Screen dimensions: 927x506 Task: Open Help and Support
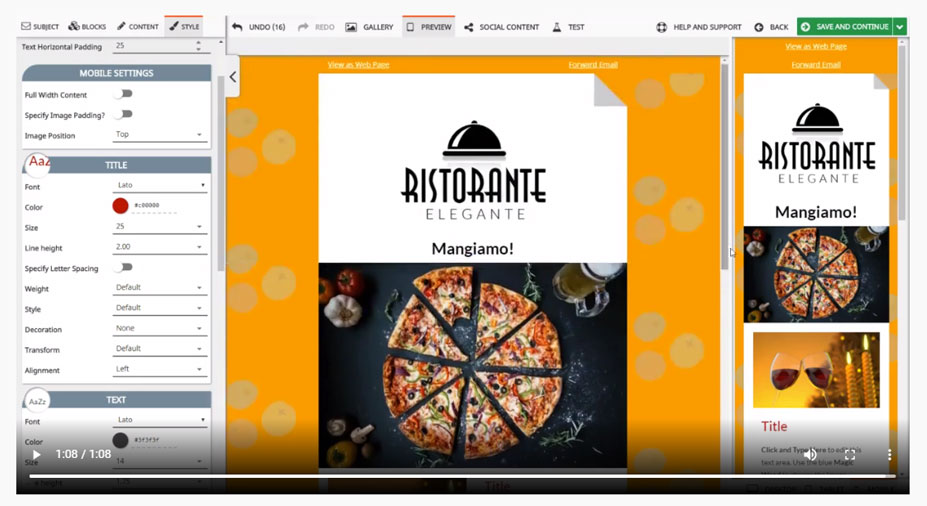(698, 27)
